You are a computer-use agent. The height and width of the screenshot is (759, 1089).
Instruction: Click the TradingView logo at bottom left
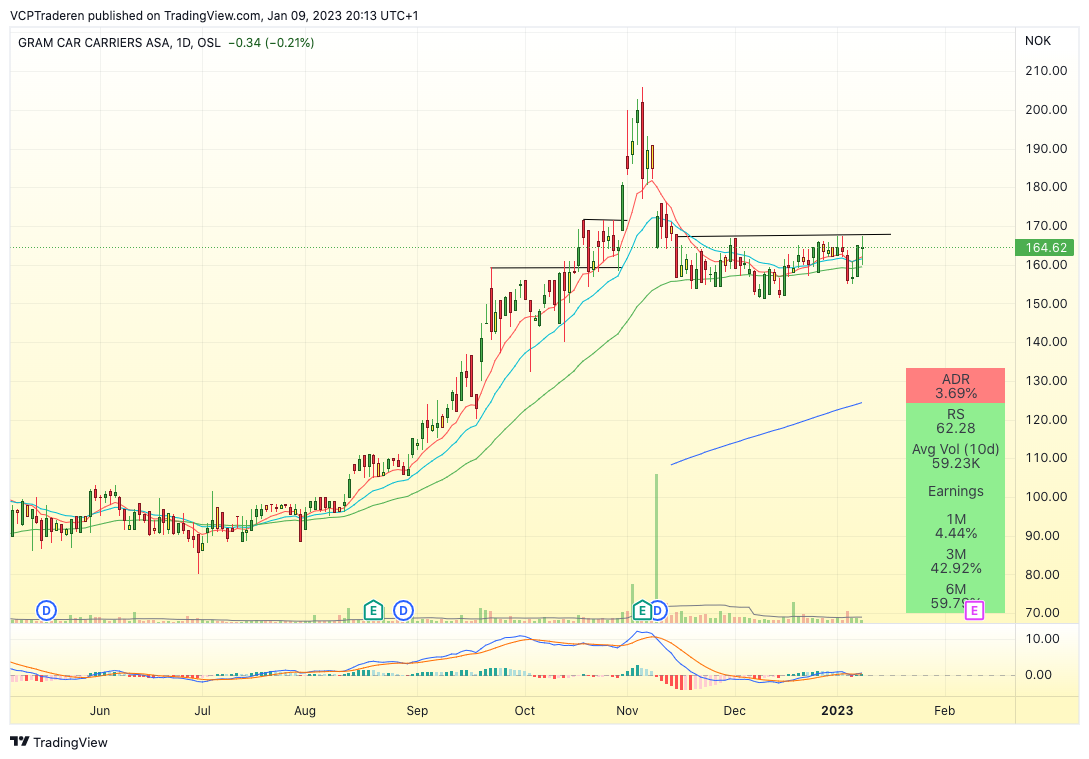(x=59, y=742)
